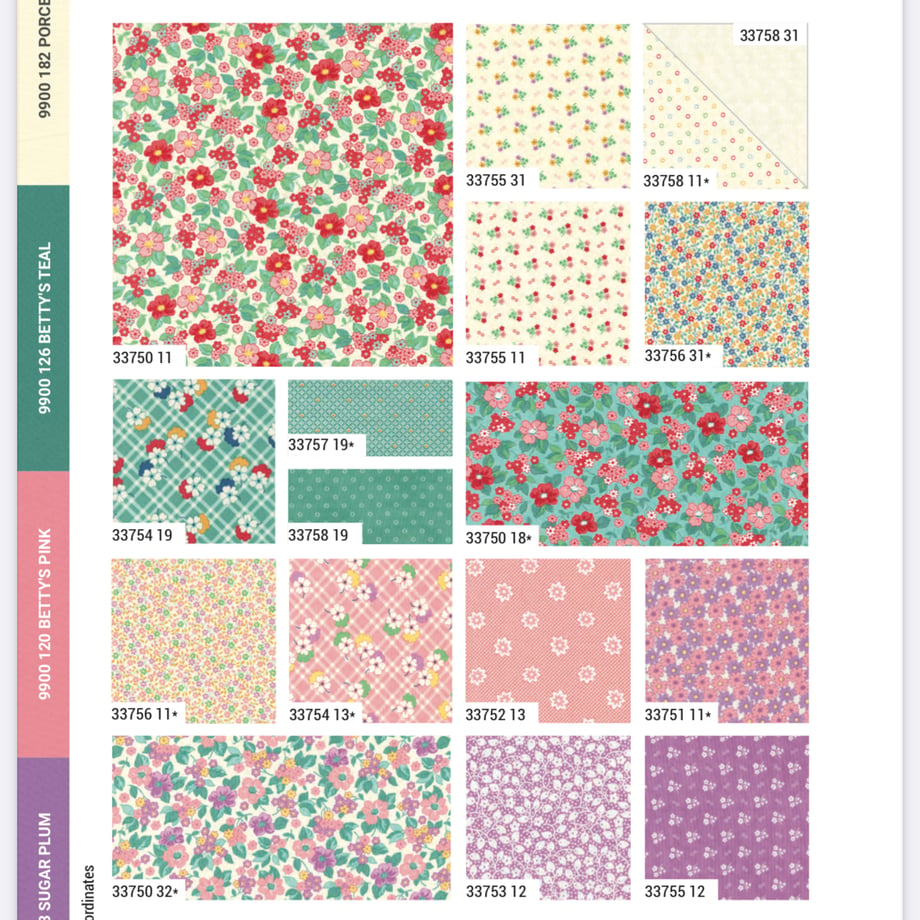Select the large red floral swatch 33750 11
The image size is (920, 920).
282,195
